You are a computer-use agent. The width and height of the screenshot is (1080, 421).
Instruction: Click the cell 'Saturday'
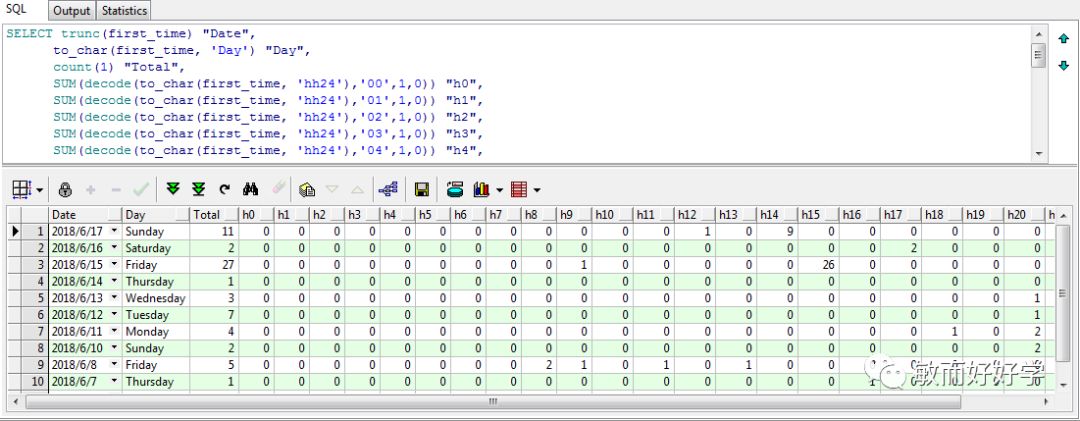156,248
